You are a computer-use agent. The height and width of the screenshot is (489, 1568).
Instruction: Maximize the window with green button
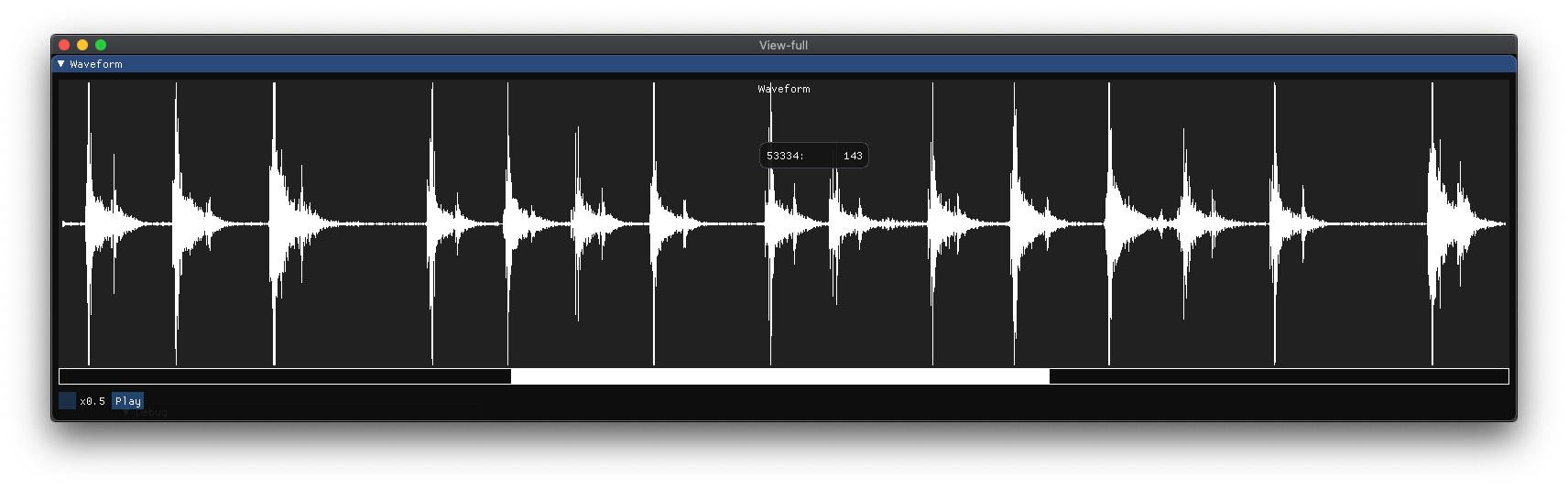pyautogui.click(x=101, y=45)
